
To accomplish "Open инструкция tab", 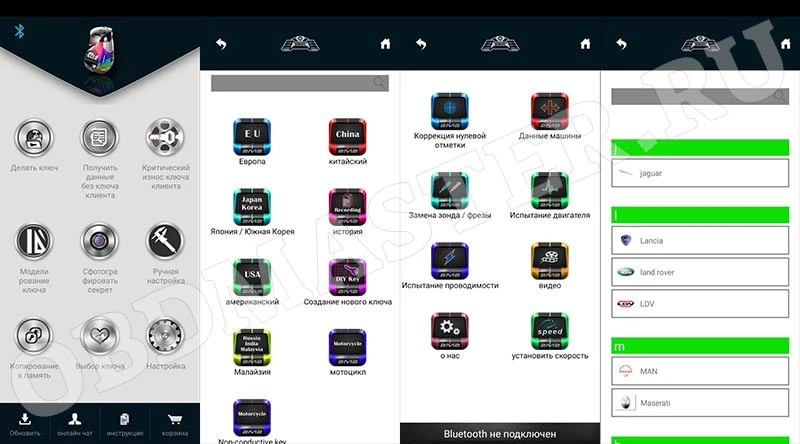I will tap(124, 424).
